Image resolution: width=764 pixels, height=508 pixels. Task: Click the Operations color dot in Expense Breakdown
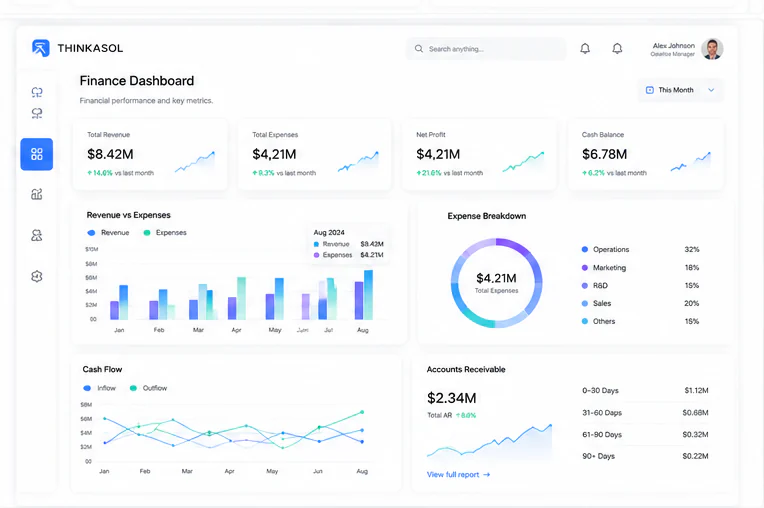(585, 249)
